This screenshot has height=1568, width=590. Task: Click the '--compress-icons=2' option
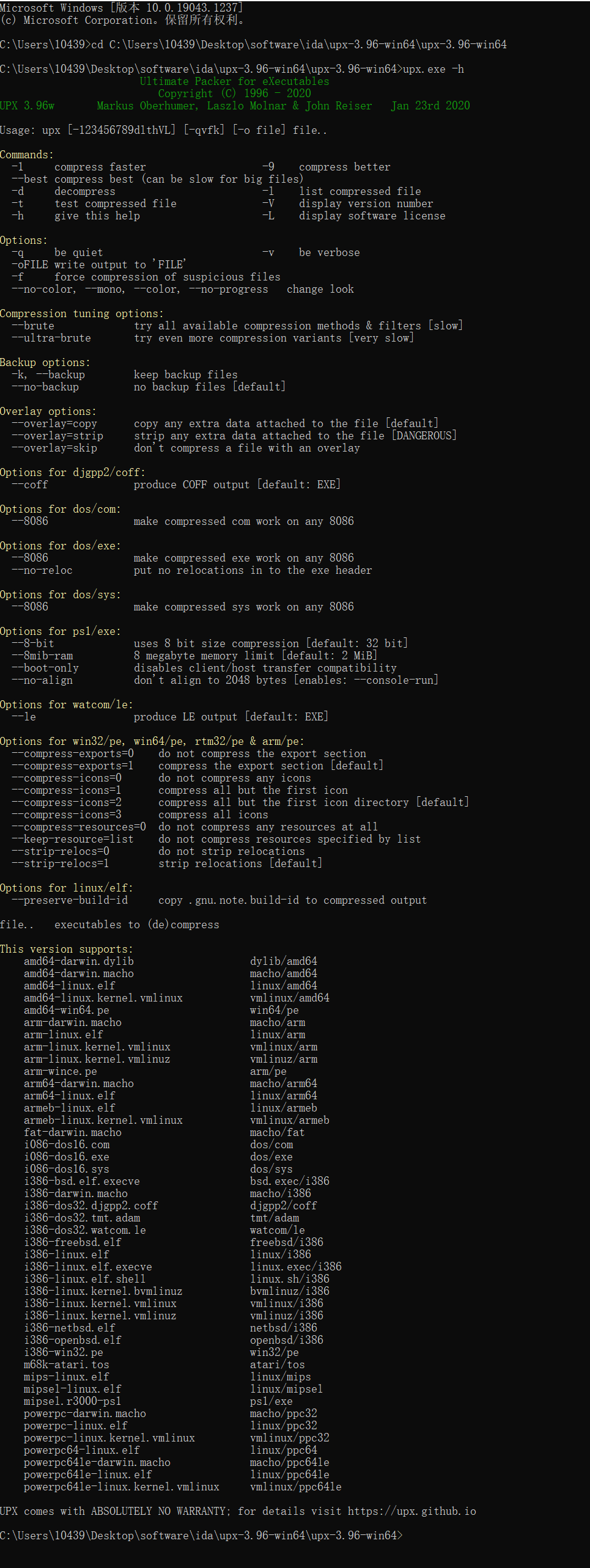pos(67,802)
